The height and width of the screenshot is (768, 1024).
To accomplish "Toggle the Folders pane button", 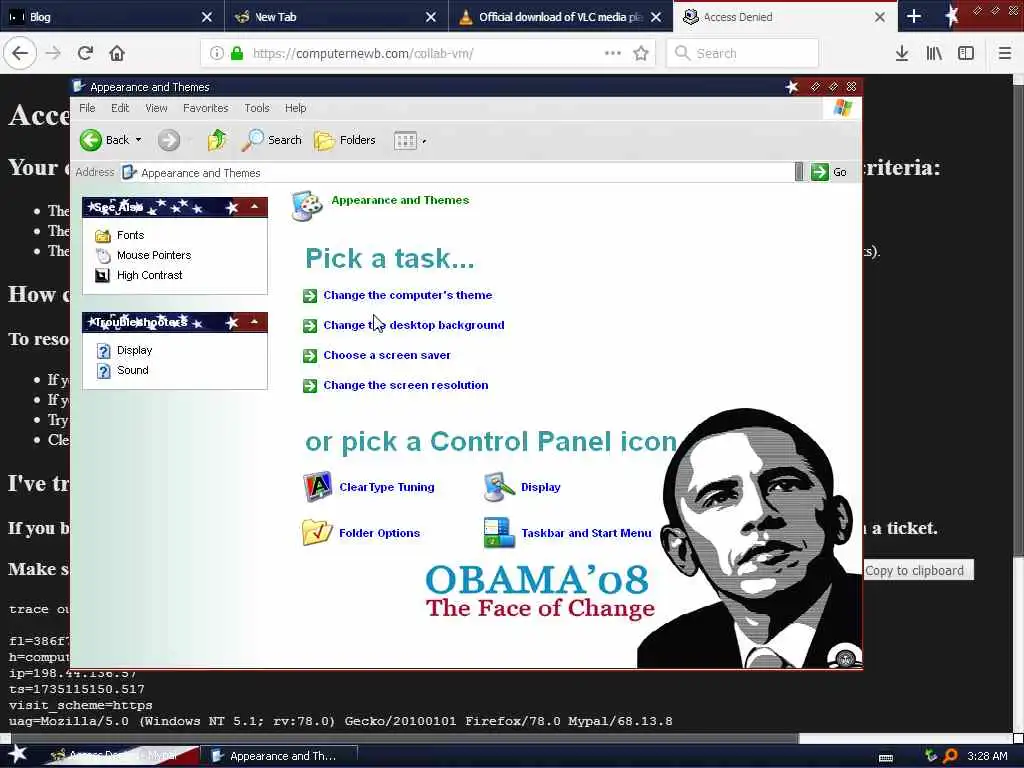I will coord(345,140).
